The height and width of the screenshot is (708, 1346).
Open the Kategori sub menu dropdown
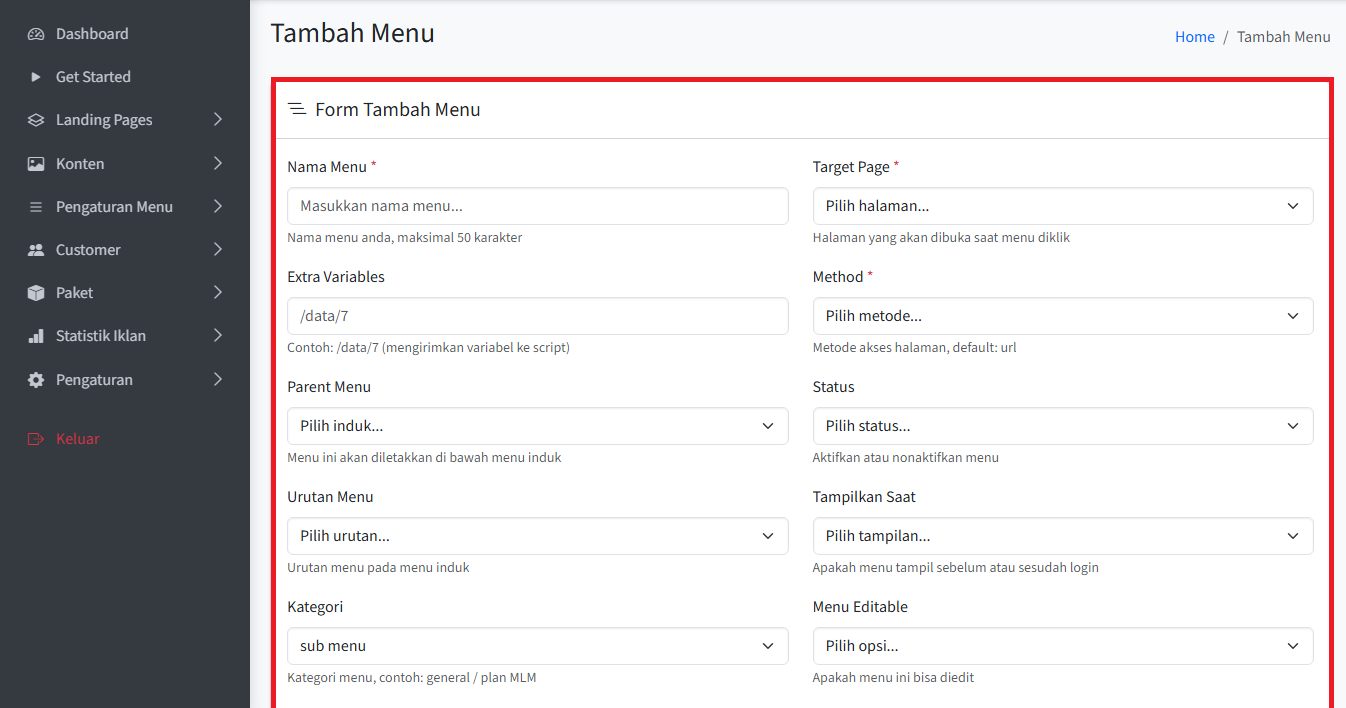point(537,646)
